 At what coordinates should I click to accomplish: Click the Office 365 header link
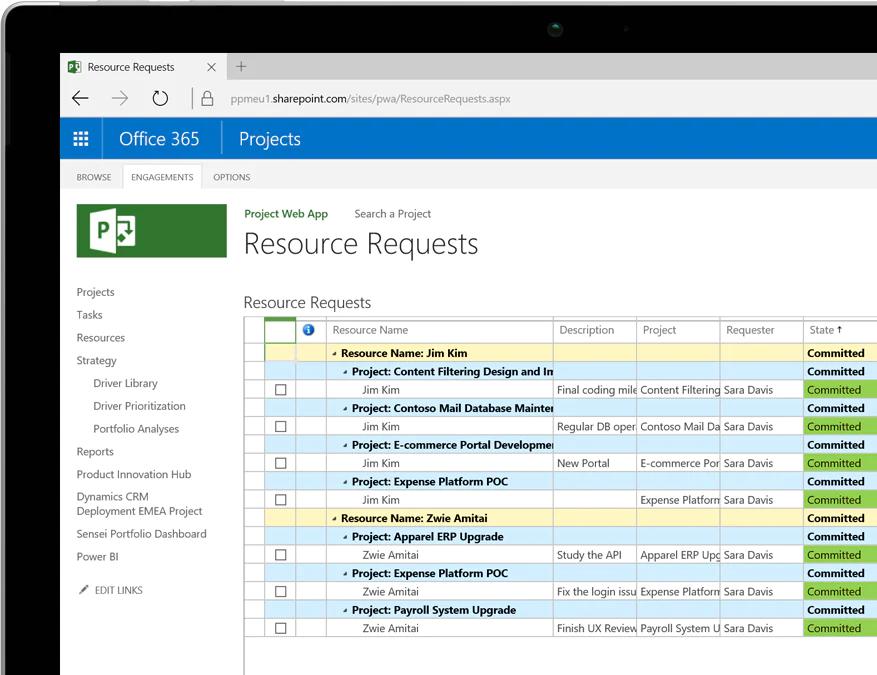(159, 139)
